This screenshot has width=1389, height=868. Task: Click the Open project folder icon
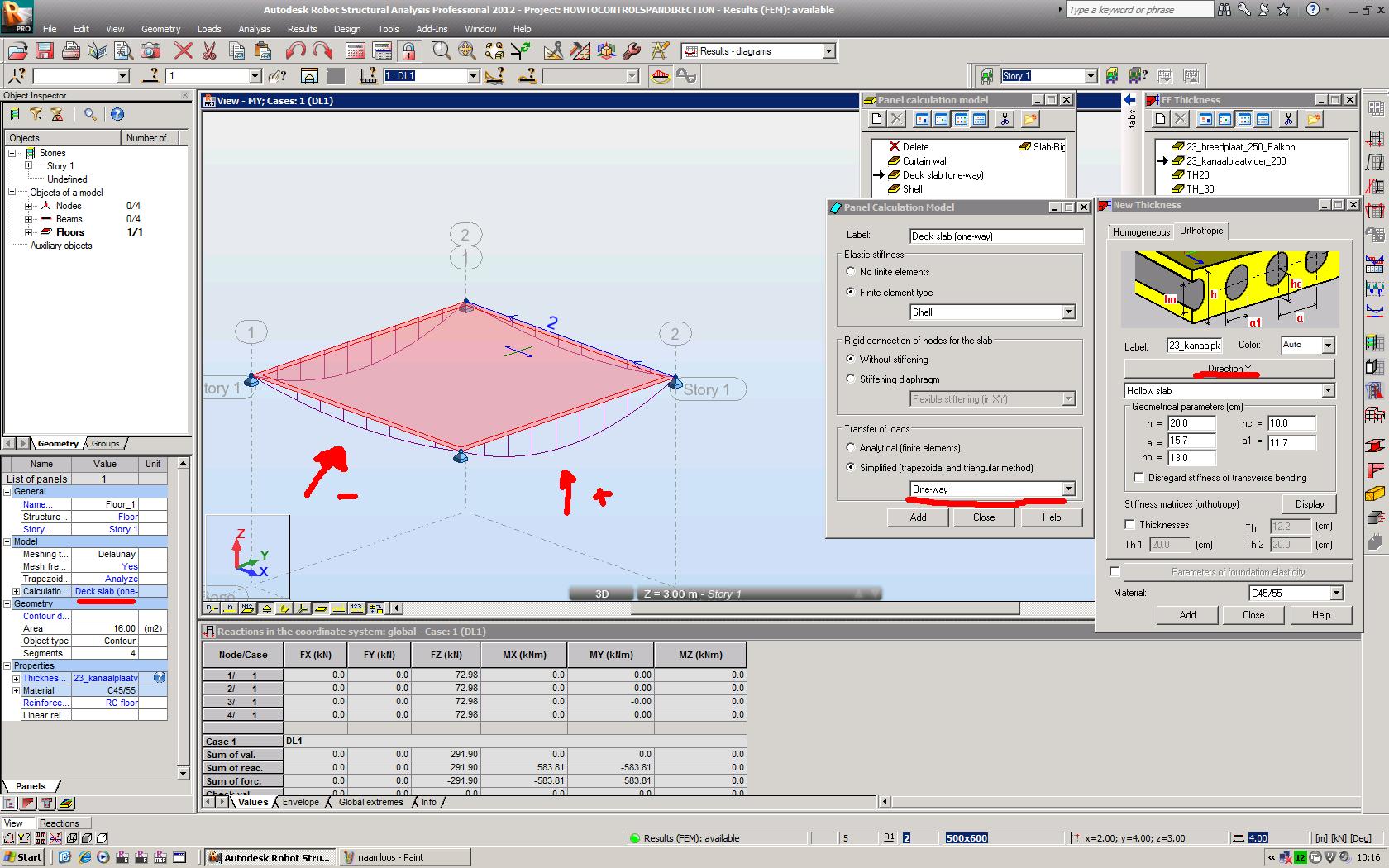pyautogui.click(x=17, y=51)
